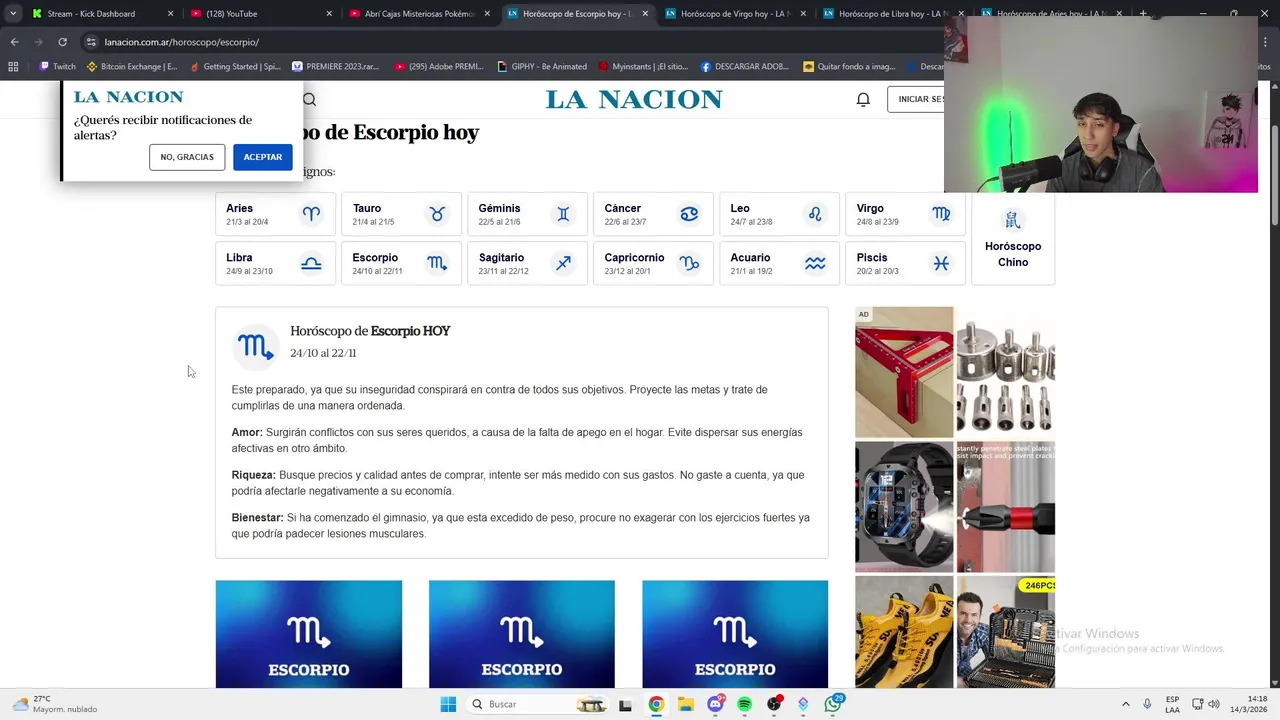View site information icon in address bar
1280x720 pixels.
coord(91,42)
